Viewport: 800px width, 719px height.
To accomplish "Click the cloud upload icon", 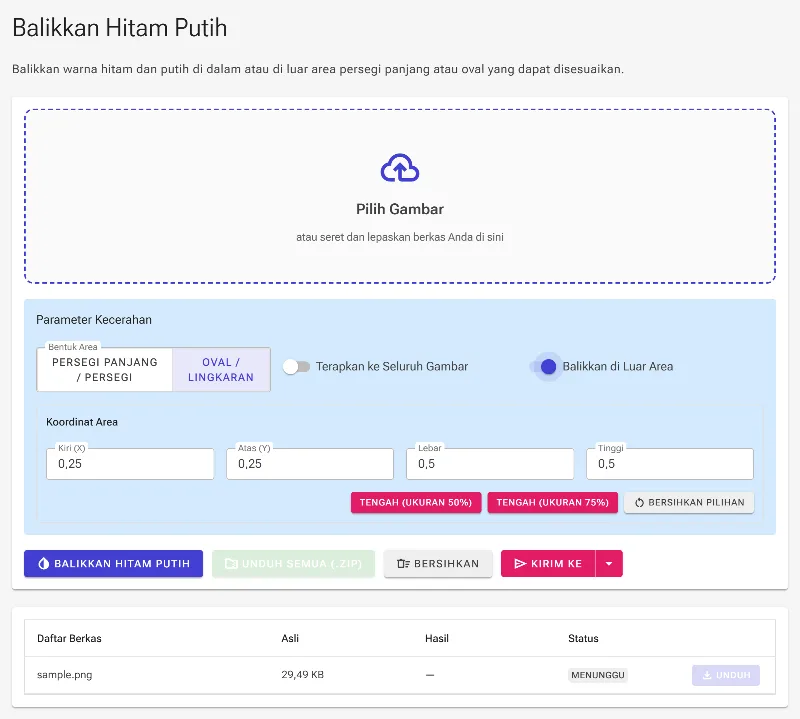I will tap(400, 168).
